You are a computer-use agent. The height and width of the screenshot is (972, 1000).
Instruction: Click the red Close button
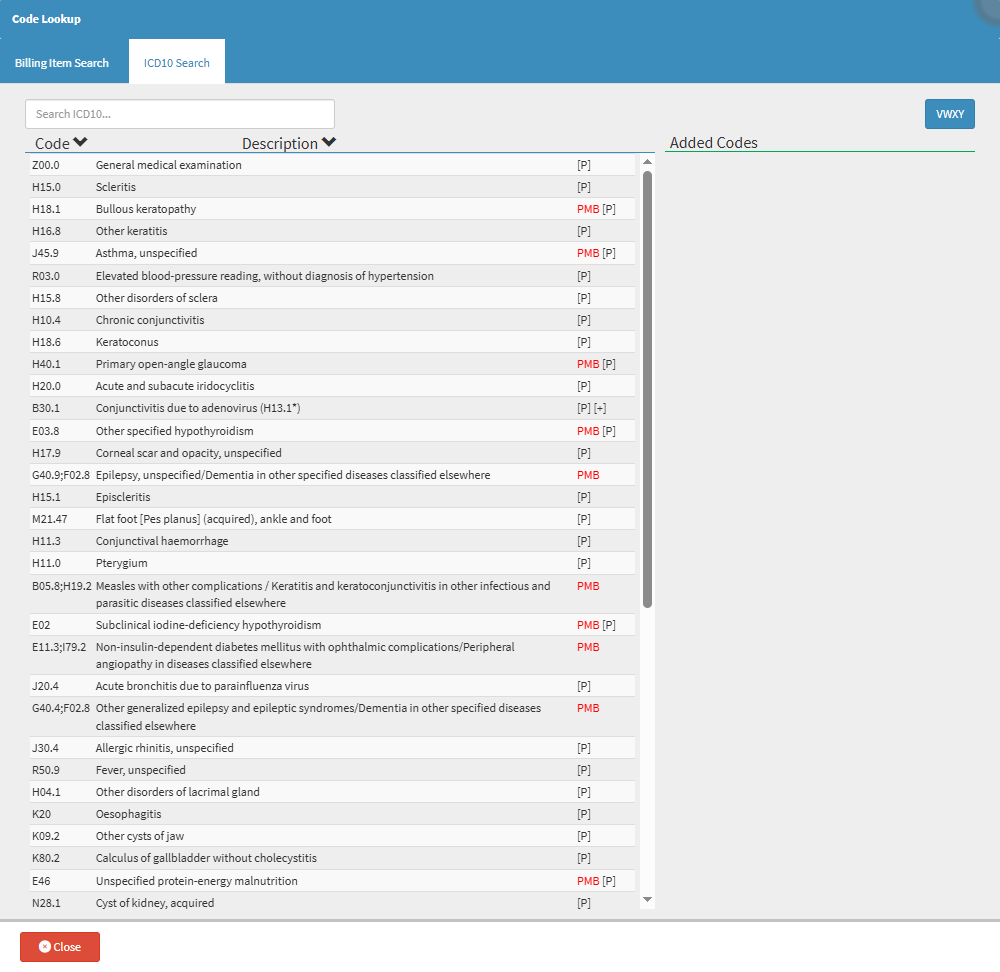pos(60,946)
